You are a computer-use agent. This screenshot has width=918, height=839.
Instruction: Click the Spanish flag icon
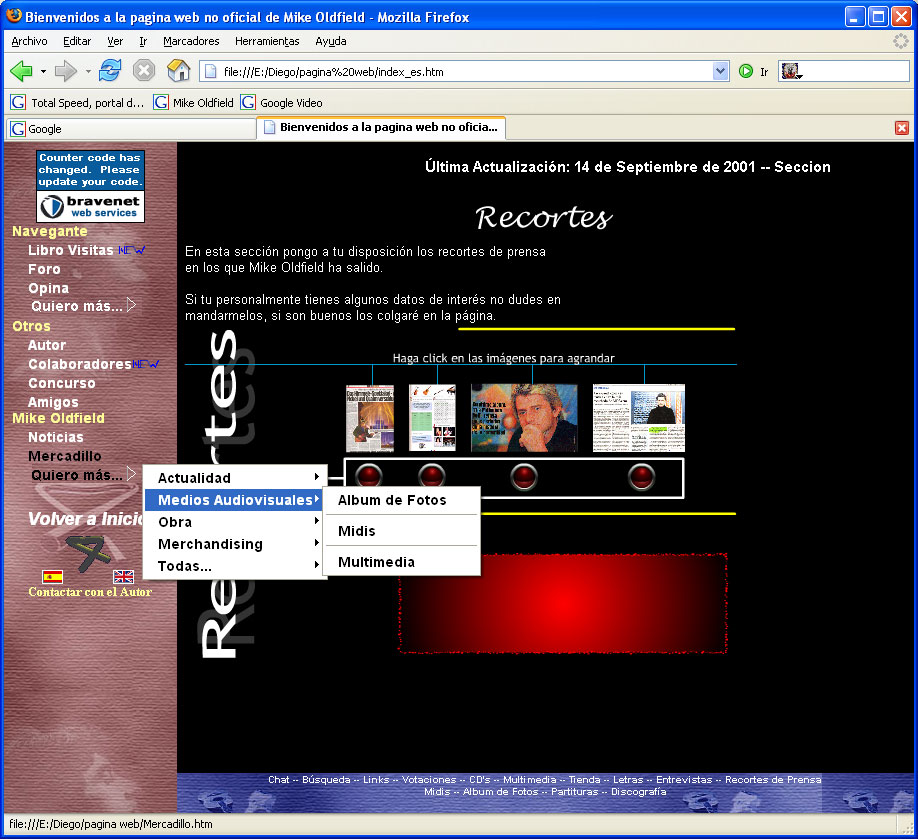(53, 577)
